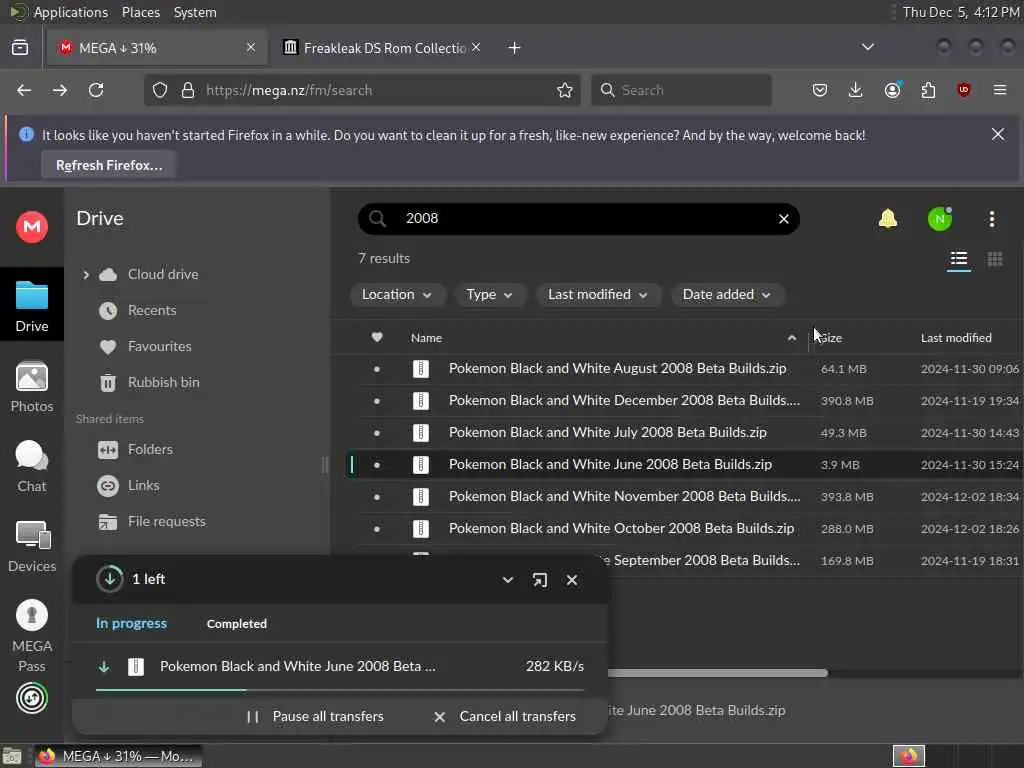This screenshot has height=768, width=1024.
Task: Cancel all transfers
Action: coord(505,716)
